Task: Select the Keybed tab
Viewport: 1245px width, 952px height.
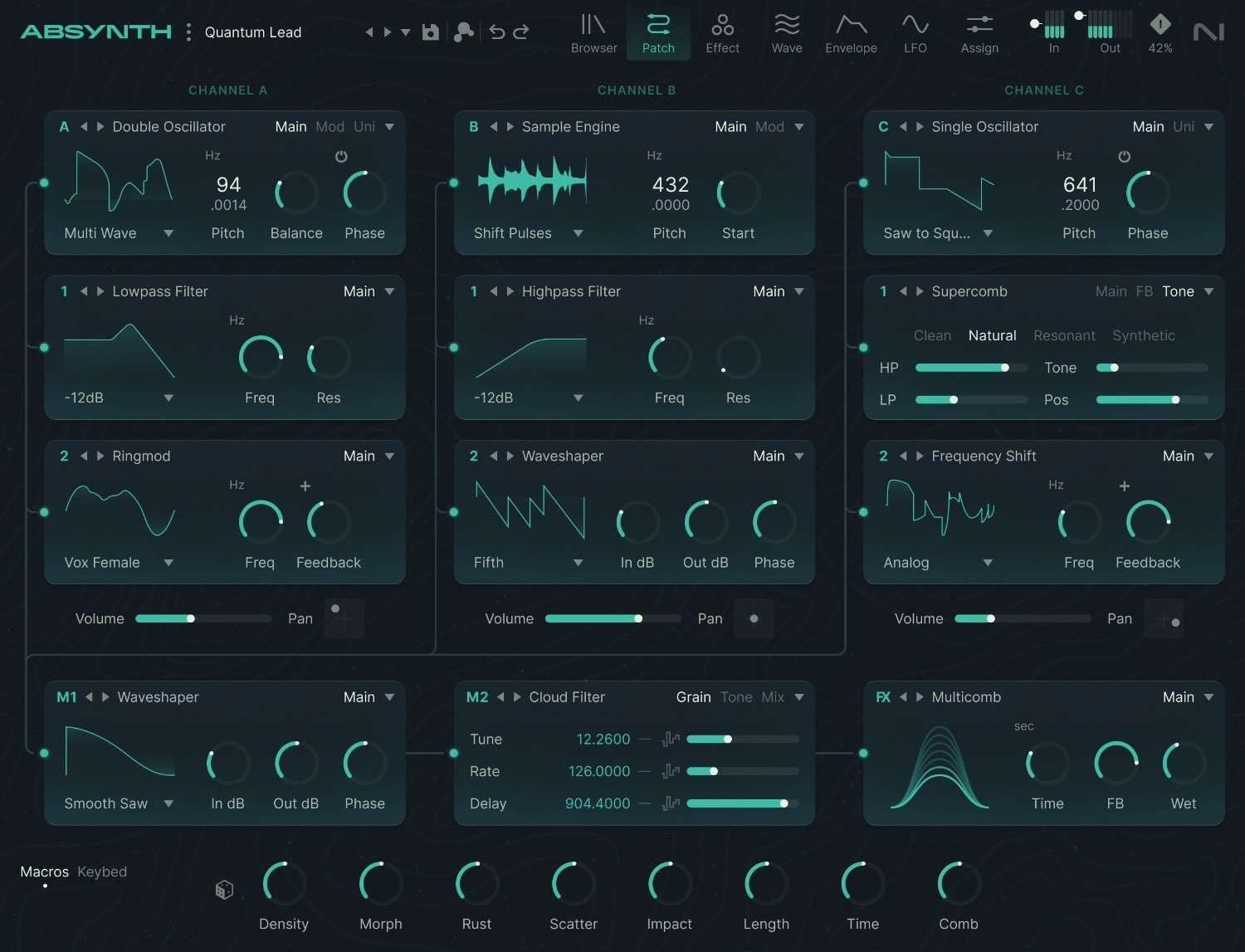Action: pos(101,871)
